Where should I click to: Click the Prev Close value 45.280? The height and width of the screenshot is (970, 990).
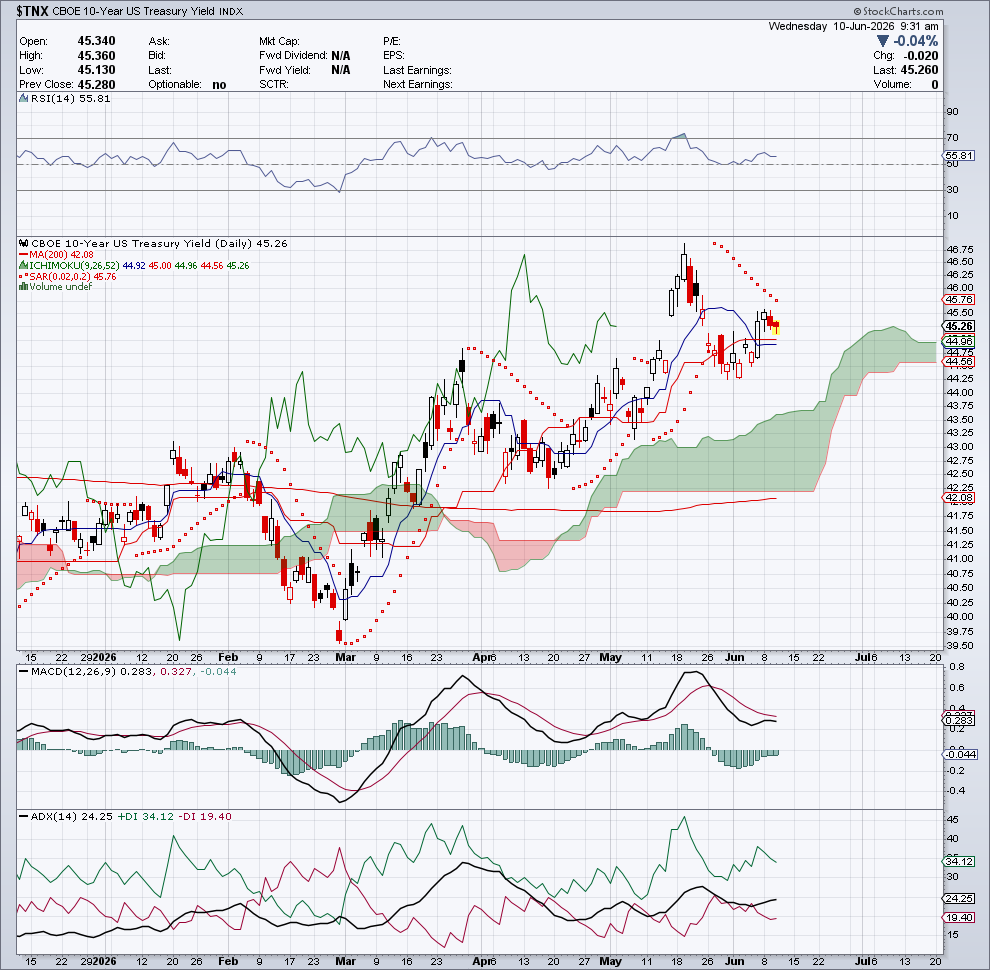tap(96, 85)
